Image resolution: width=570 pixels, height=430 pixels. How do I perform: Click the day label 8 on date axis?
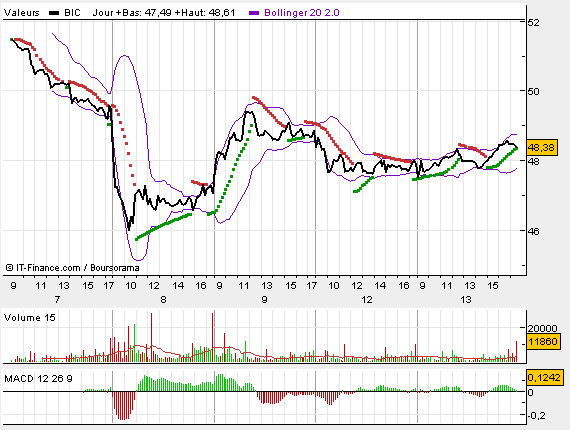point(163,300)
